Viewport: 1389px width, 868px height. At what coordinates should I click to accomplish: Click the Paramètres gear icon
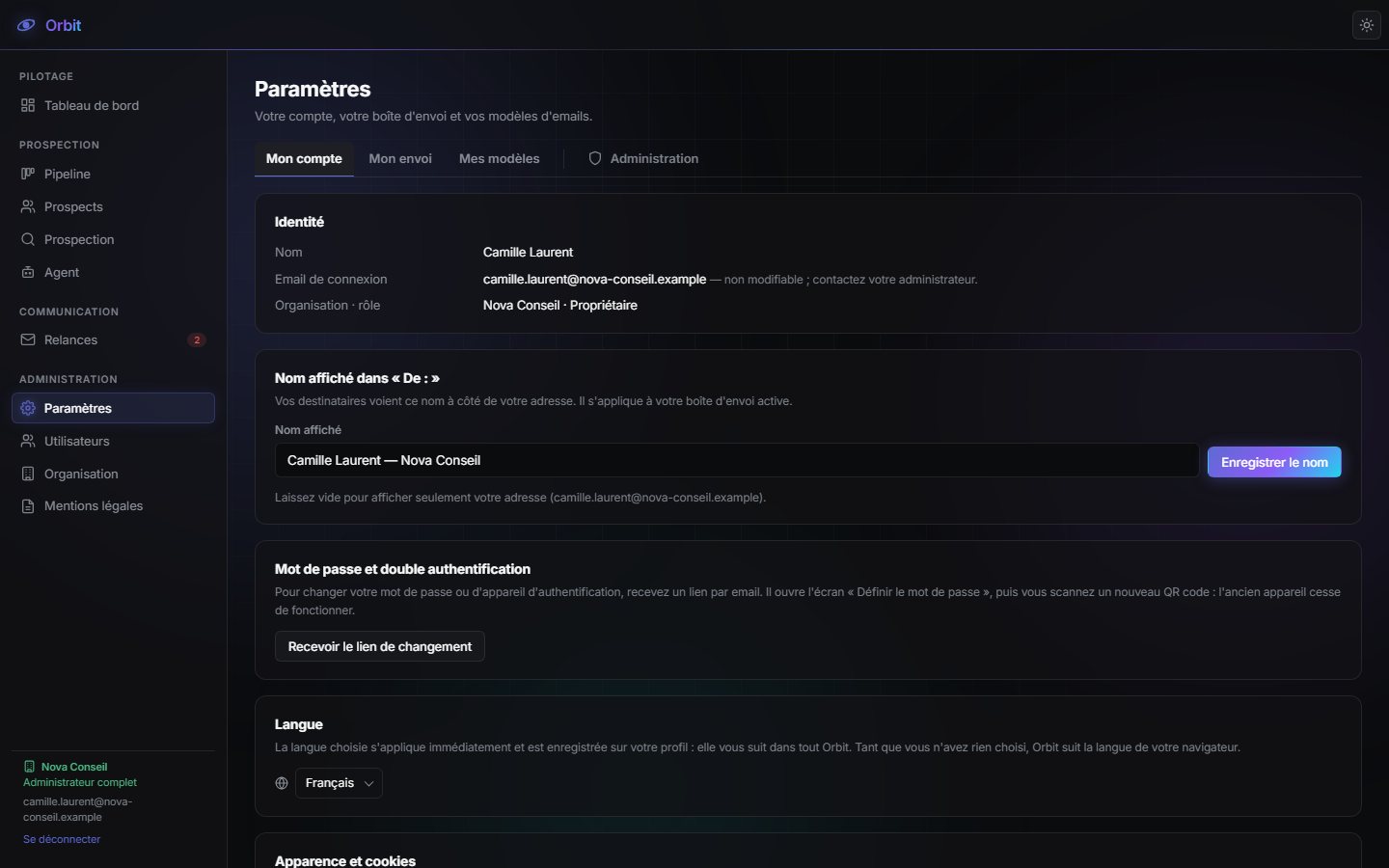[28, 408]
